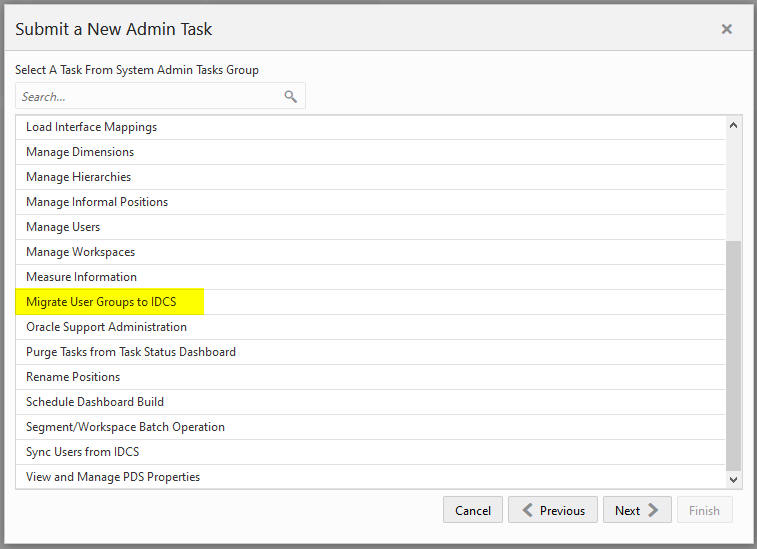Click the Previous button
The image size is (757, 549).
tap(553, 510)
